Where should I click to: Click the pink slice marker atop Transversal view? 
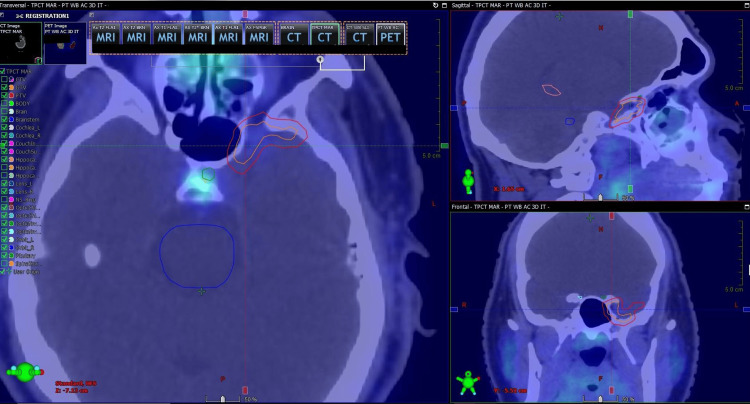pyautogui.click(x=245, y=14)
